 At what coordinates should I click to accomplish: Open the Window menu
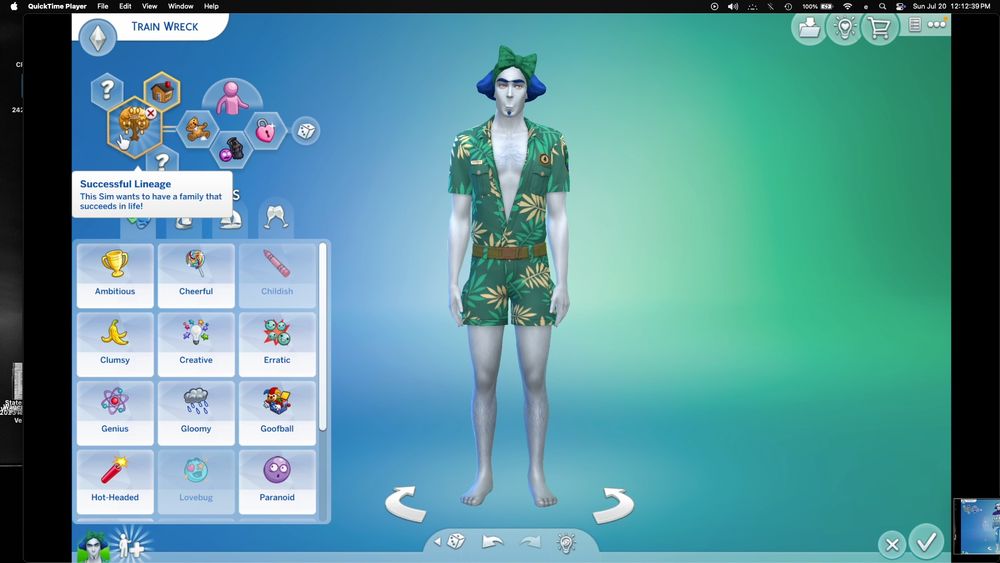click(x=180, y=6)
